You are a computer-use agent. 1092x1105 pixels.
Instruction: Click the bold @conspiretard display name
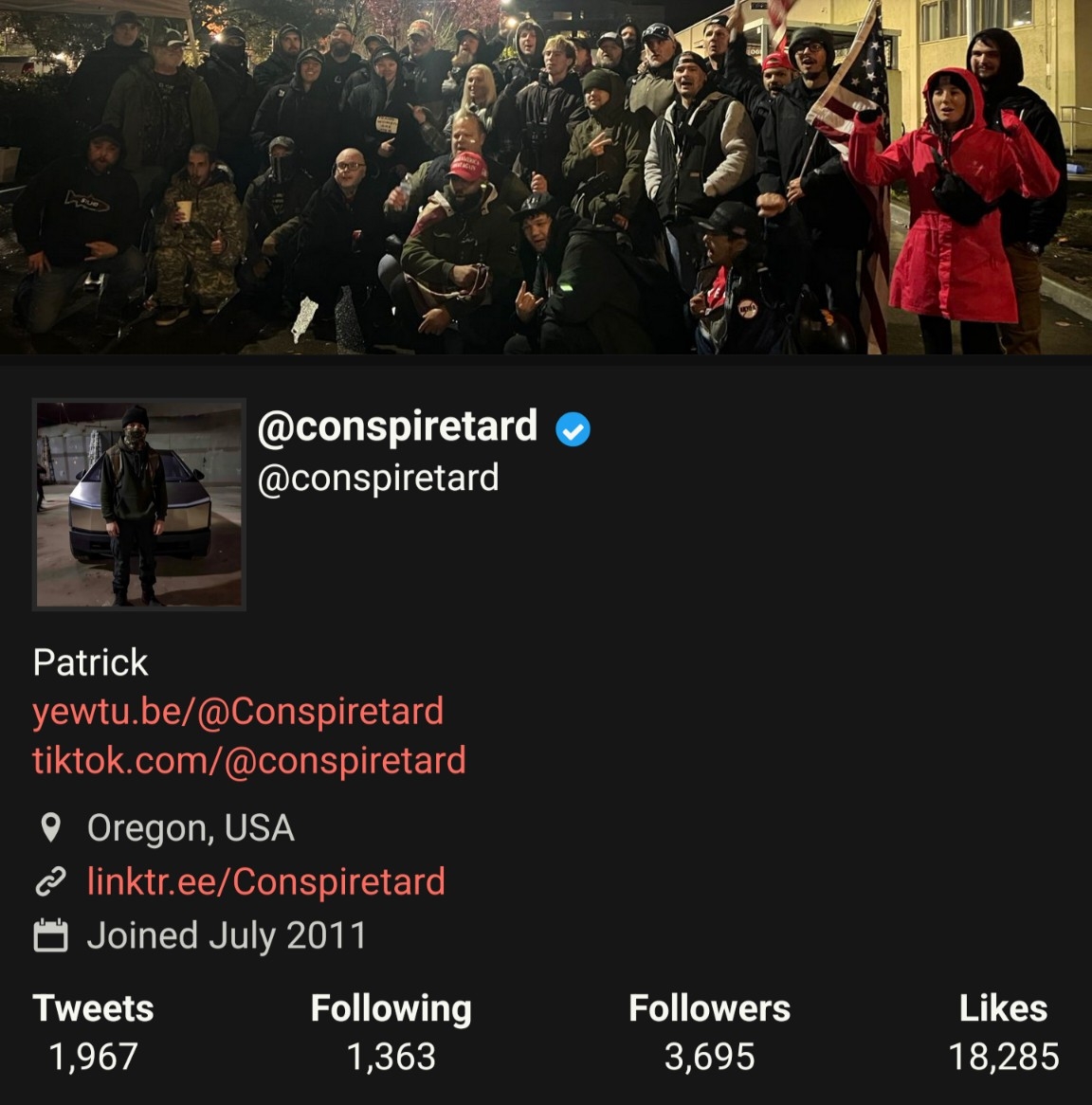397,427
